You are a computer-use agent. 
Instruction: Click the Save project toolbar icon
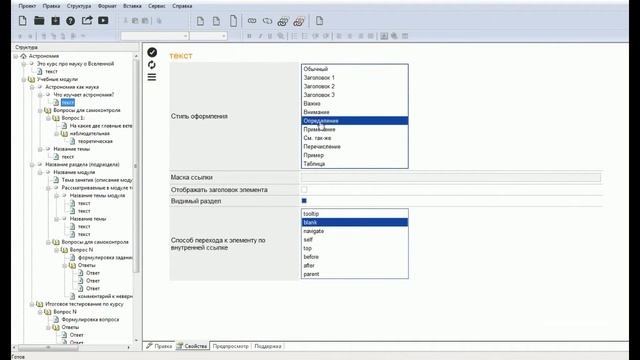(x=55, y=20)
